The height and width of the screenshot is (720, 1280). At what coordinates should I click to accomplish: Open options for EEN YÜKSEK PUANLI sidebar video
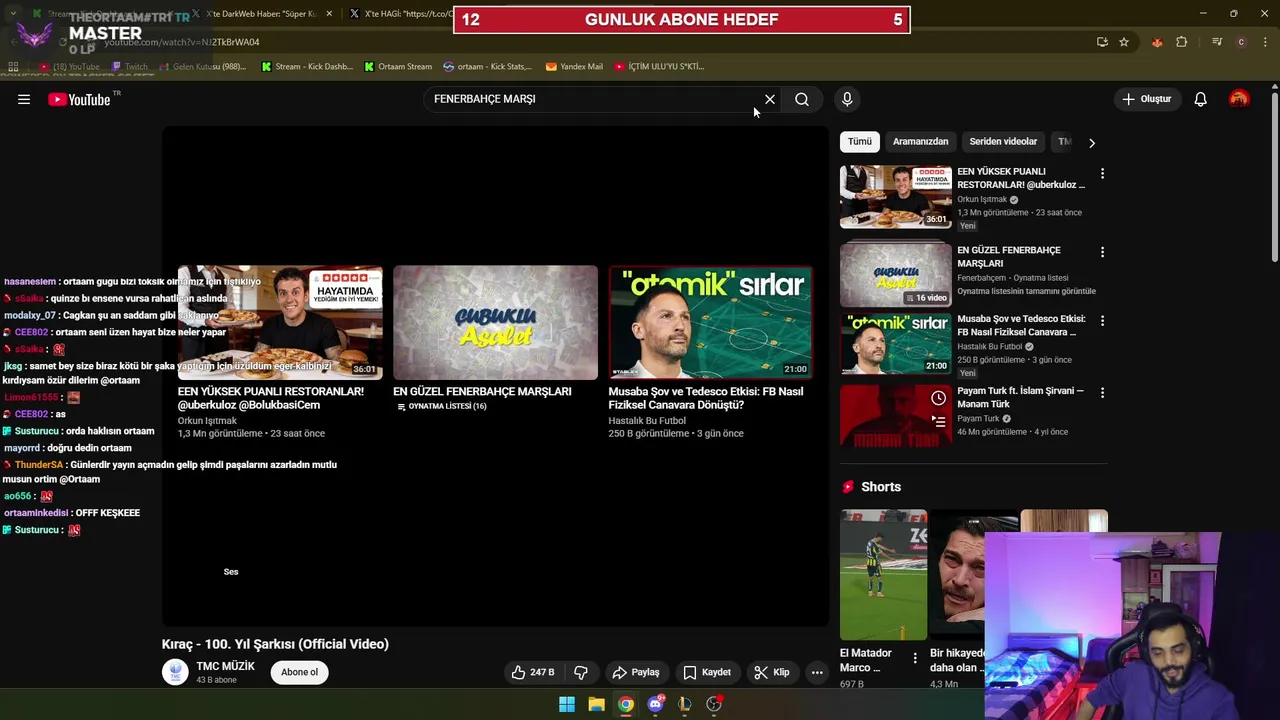click(1102, 173)
